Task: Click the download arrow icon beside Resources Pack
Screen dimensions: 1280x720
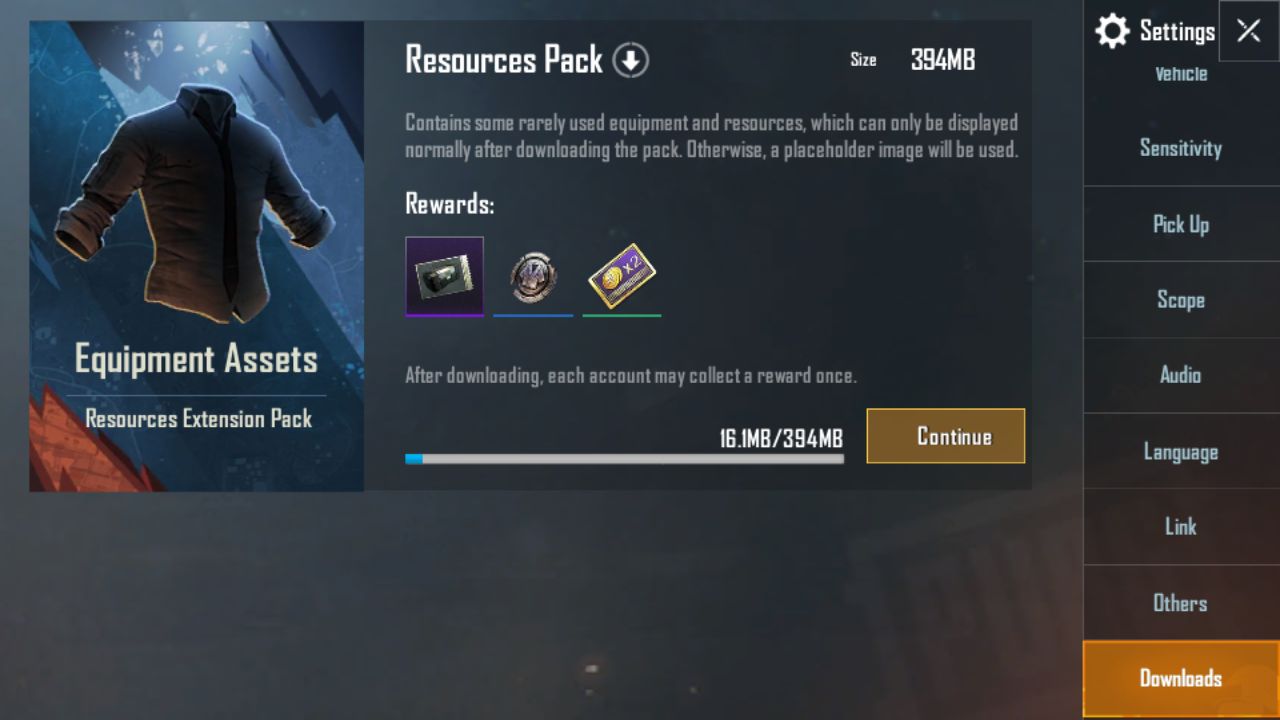Action: click(631, 61)
